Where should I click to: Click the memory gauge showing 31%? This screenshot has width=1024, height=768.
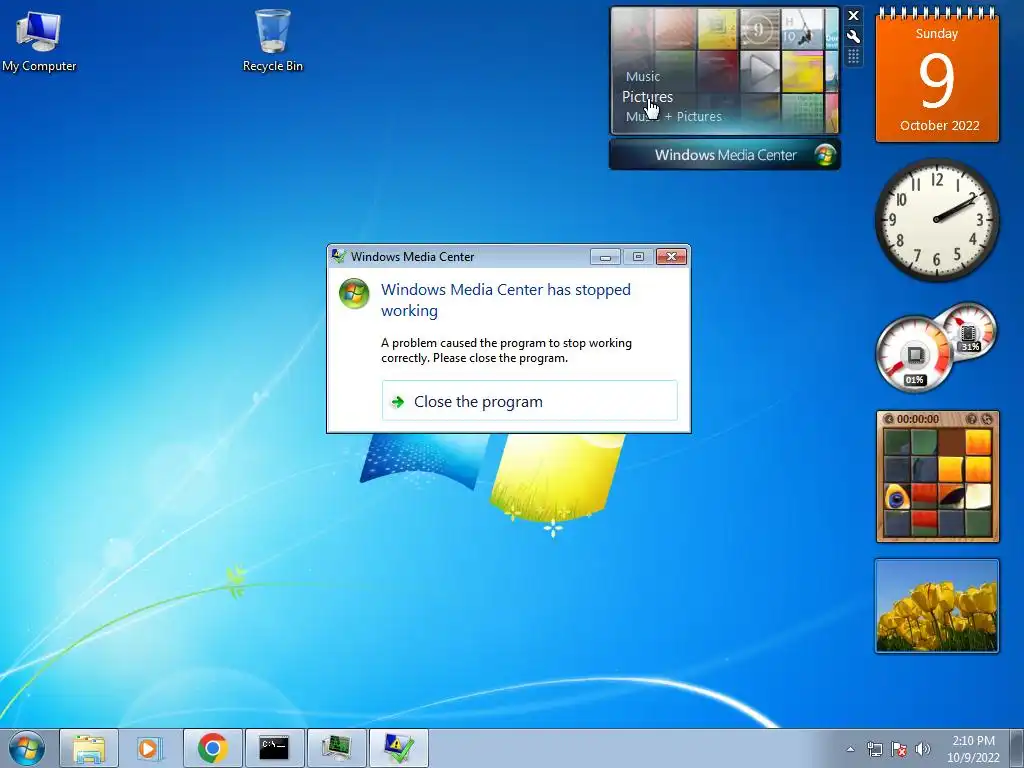[x=969, y=331]
